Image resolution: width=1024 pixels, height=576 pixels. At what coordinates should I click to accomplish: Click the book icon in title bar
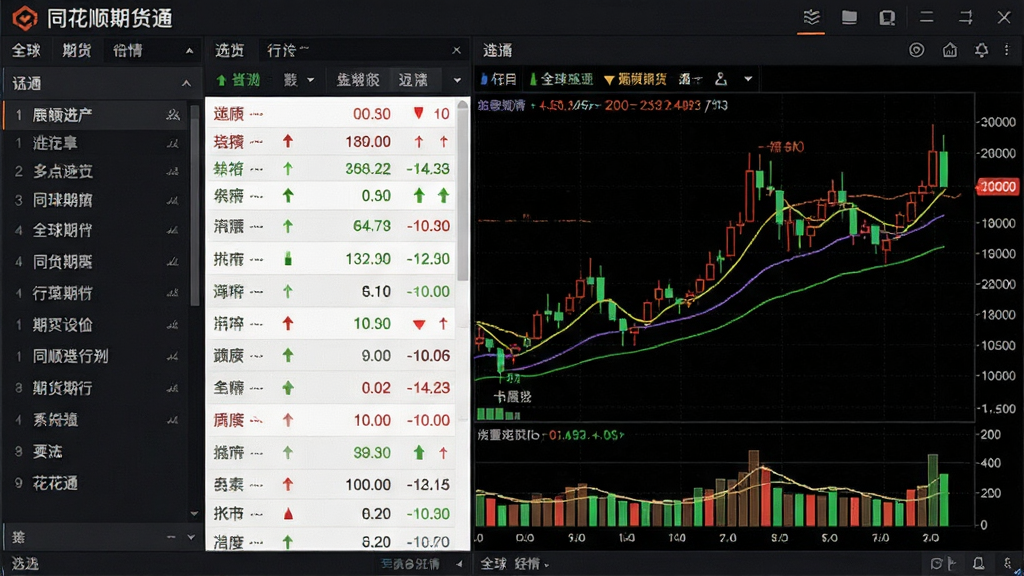click(x=887, y=18)
